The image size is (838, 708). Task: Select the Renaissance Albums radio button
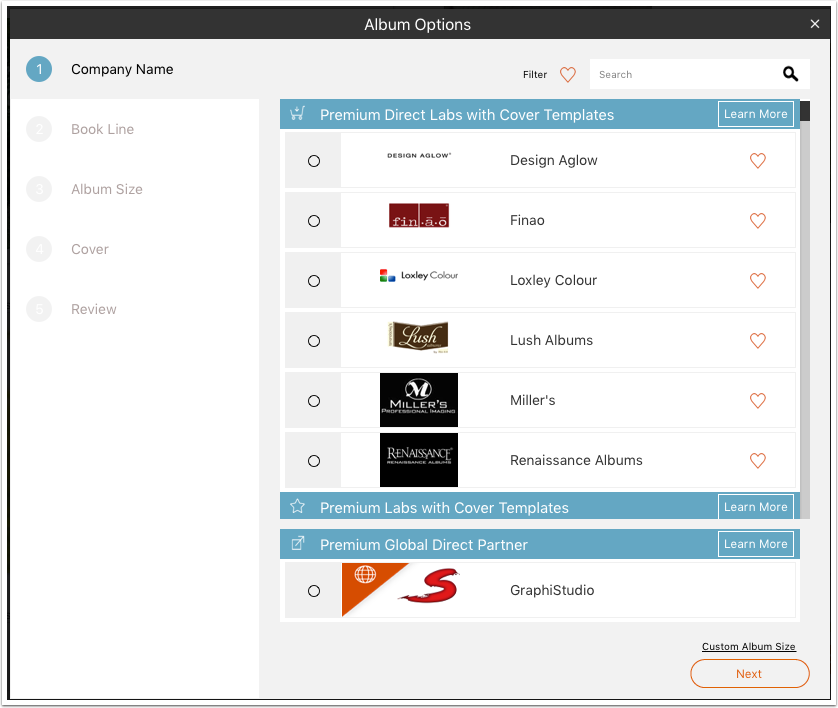tap(314, 461)
